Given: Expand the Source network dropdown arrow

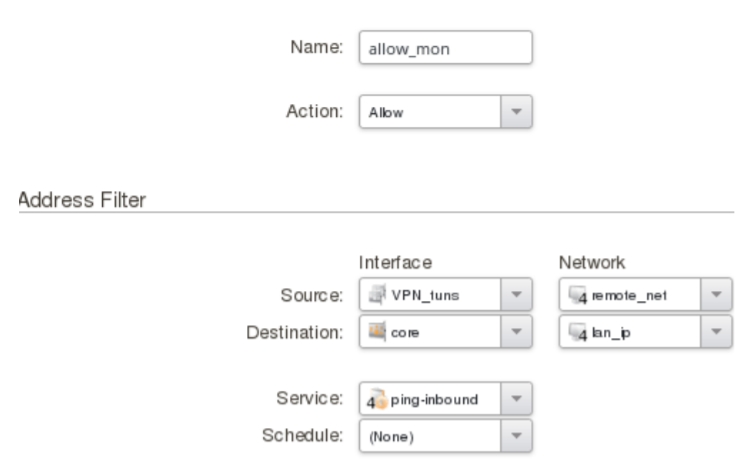Looking at the screenshot, I should (717, 295).
